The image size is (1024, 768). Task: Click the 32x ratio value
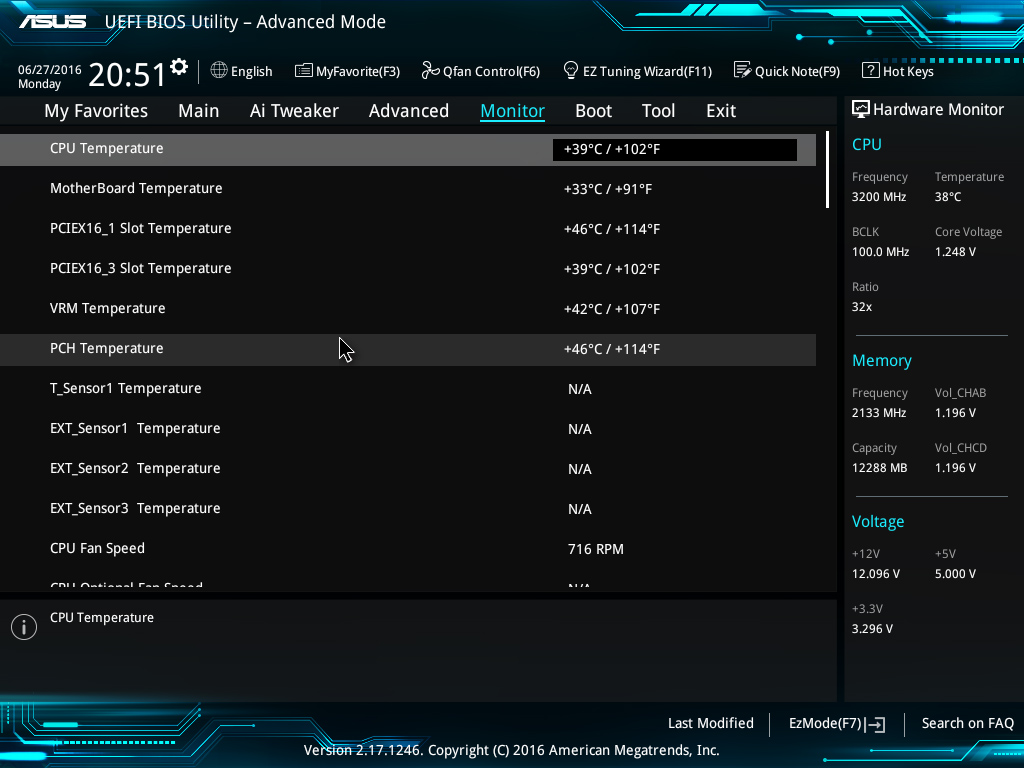(x=862, y=306)
